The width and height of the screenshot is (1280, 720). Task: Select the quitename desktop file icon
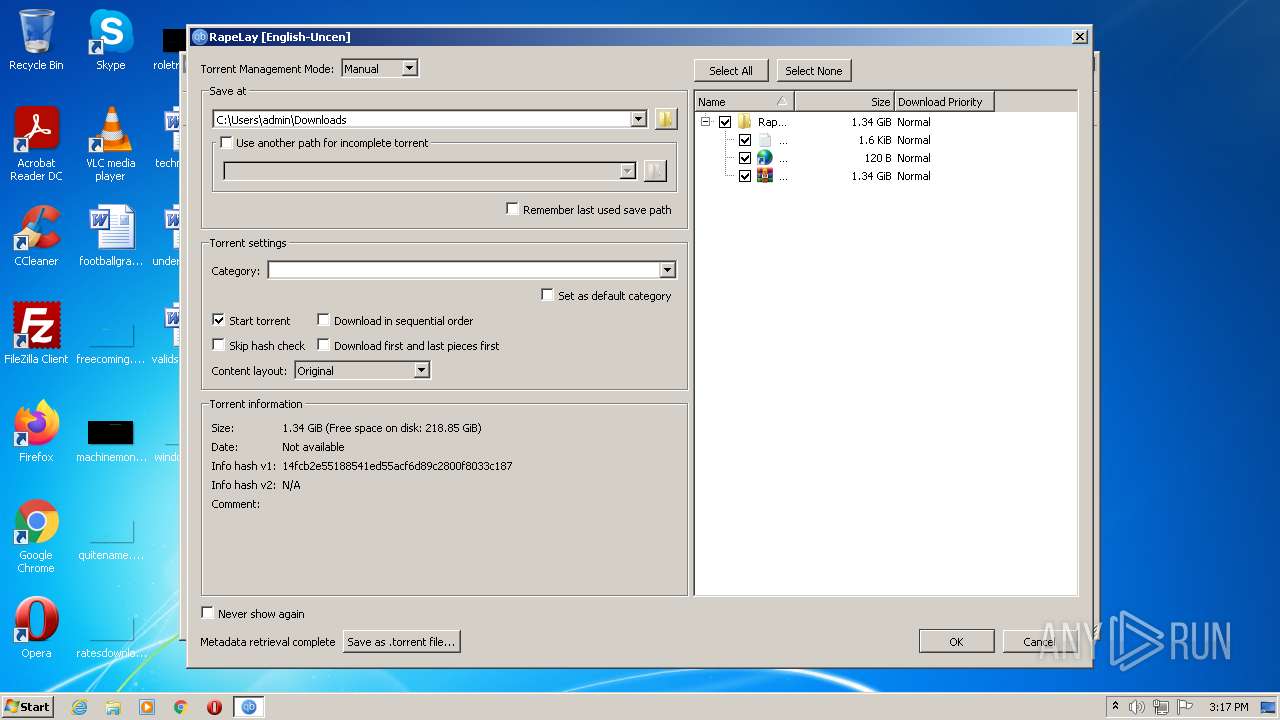[110, 539]
